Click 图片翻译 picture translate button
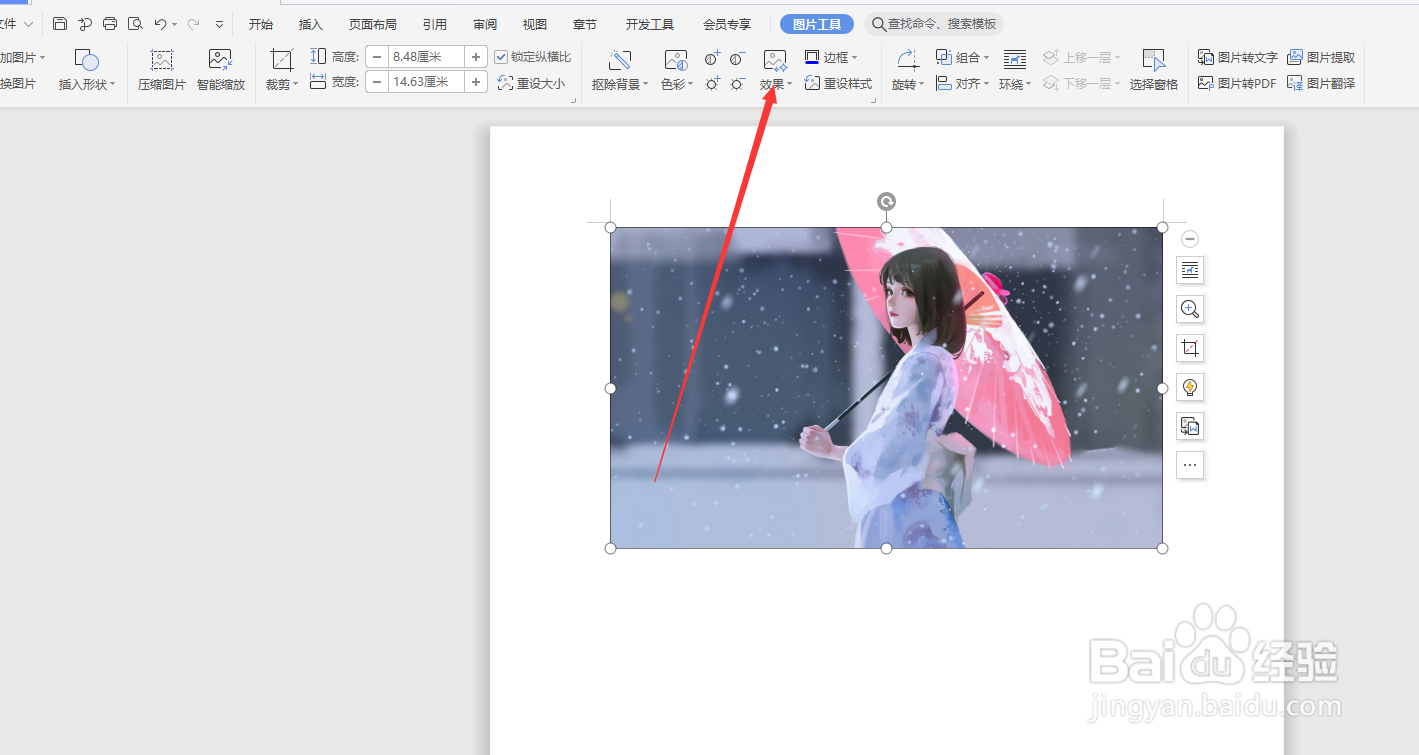1419x755 pixels. click(1321, 84)
